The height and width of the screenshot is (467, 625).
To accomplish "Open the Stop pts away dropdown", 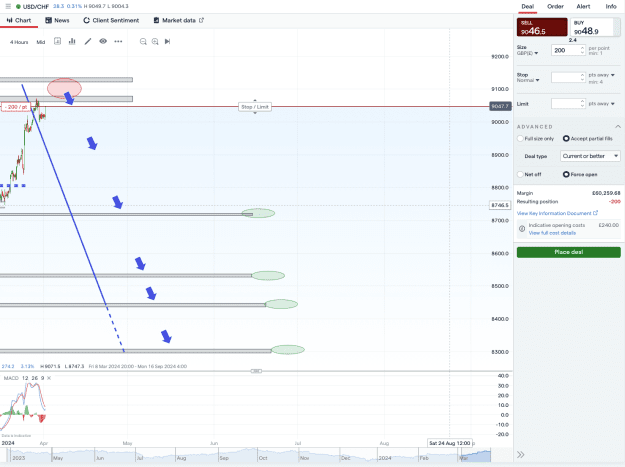I will pos(601,75).
